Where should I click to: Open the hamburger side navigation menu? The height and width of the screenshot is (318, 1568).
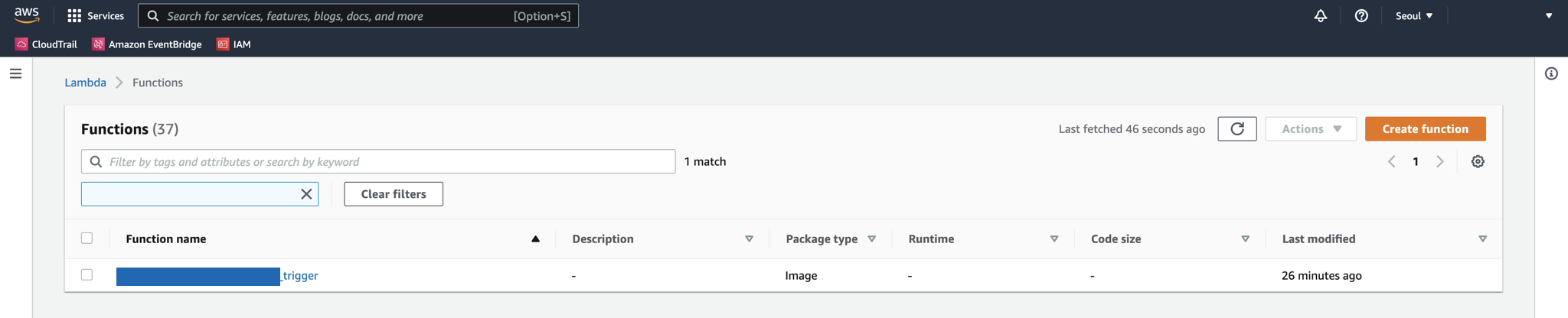click(15, 73)
